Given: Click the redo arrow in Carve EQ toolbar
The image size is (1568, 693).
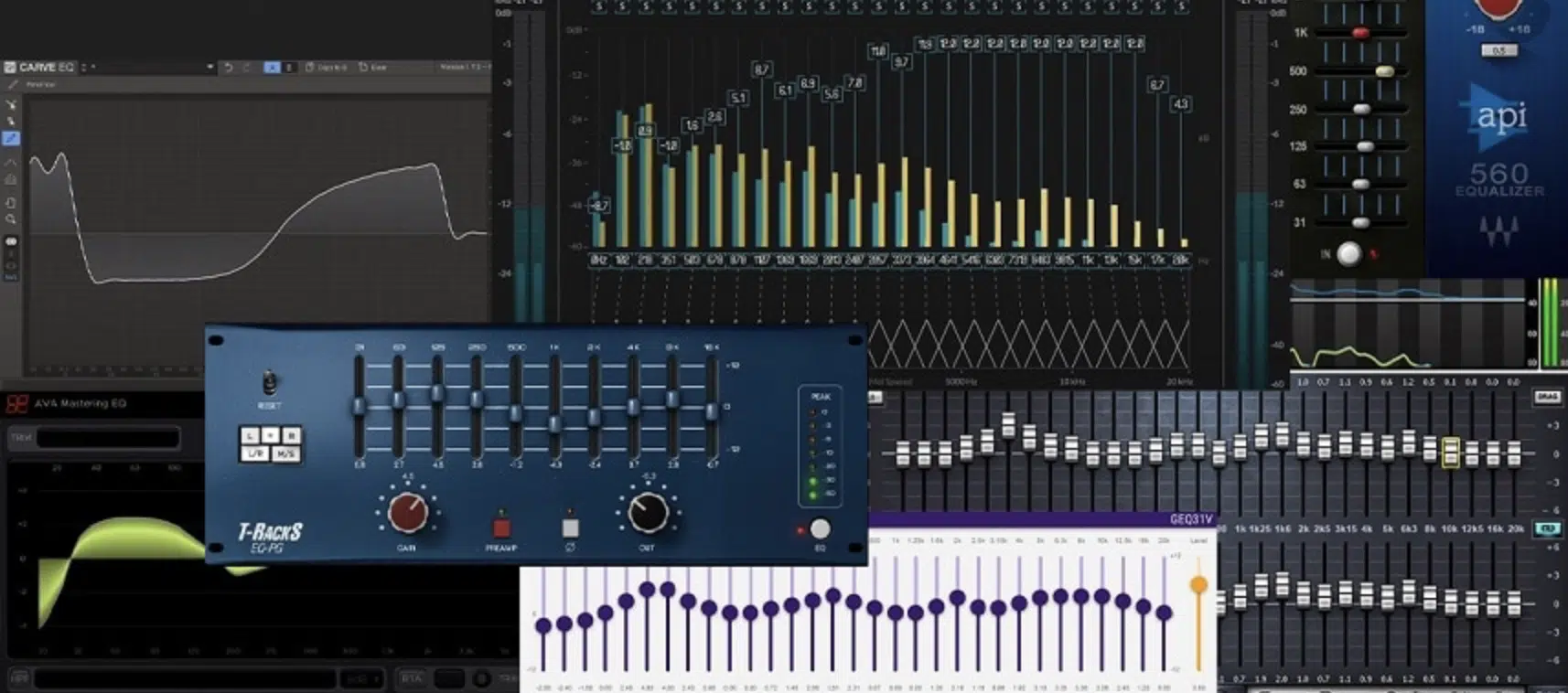Looking at the screenshot, I should 247,68.
